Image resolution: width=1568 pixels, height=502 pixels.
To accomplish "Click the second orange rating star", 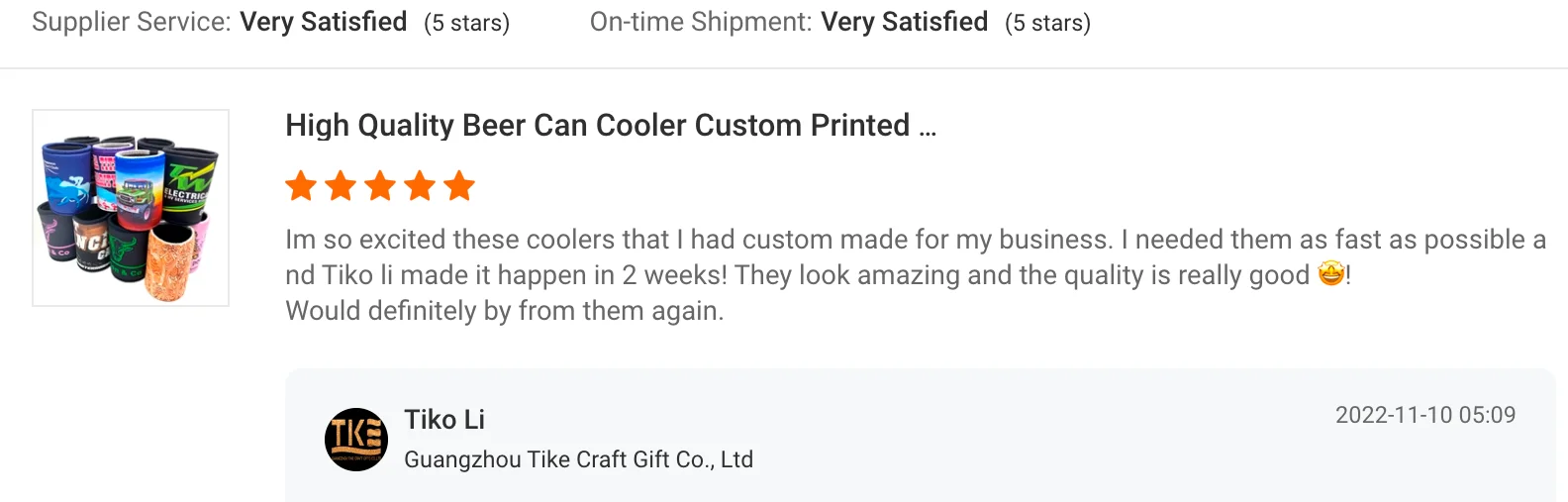I will point(341,186).
